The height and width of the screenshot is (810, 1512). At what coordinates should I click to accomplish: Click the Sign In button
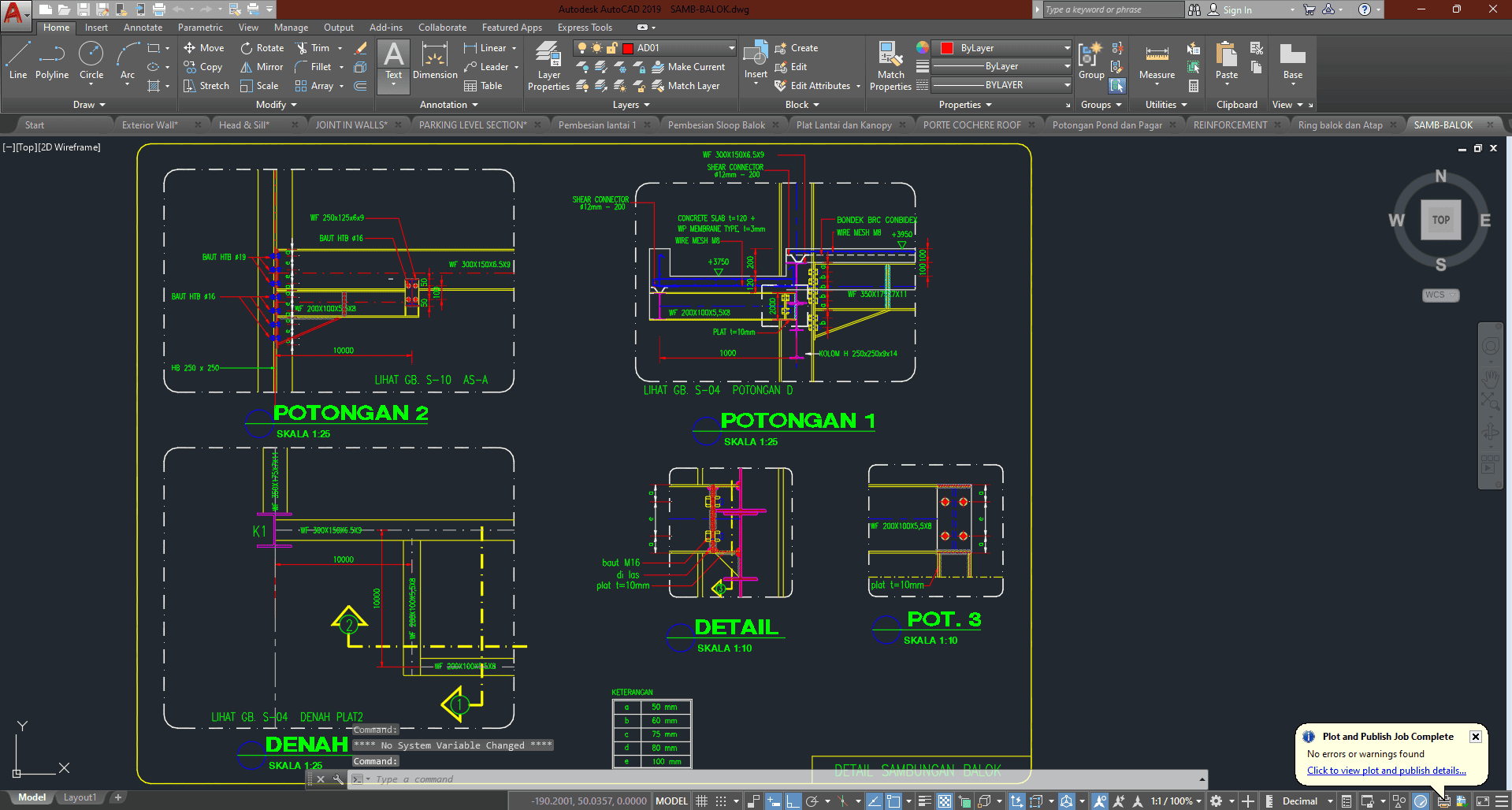(1236, 10)
